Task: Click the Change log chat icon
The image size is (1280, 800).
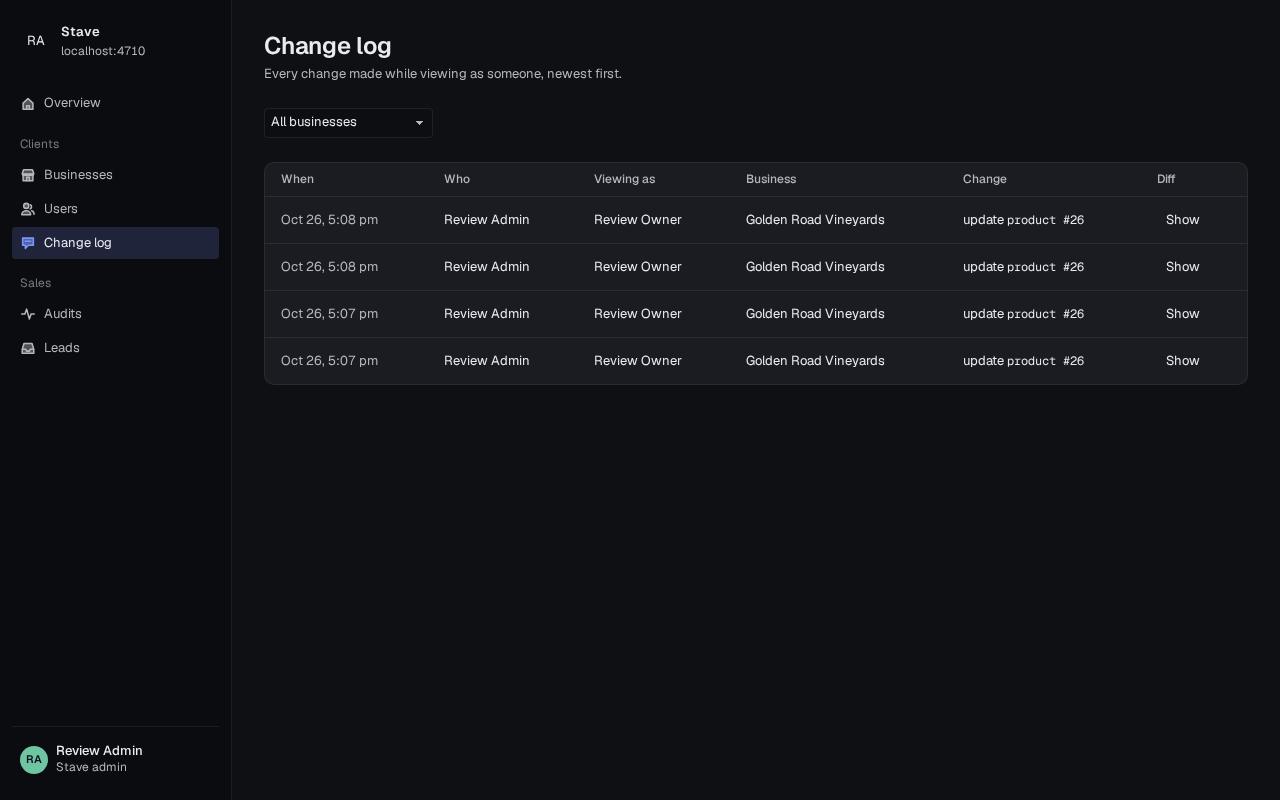Action: pos(28,243)
